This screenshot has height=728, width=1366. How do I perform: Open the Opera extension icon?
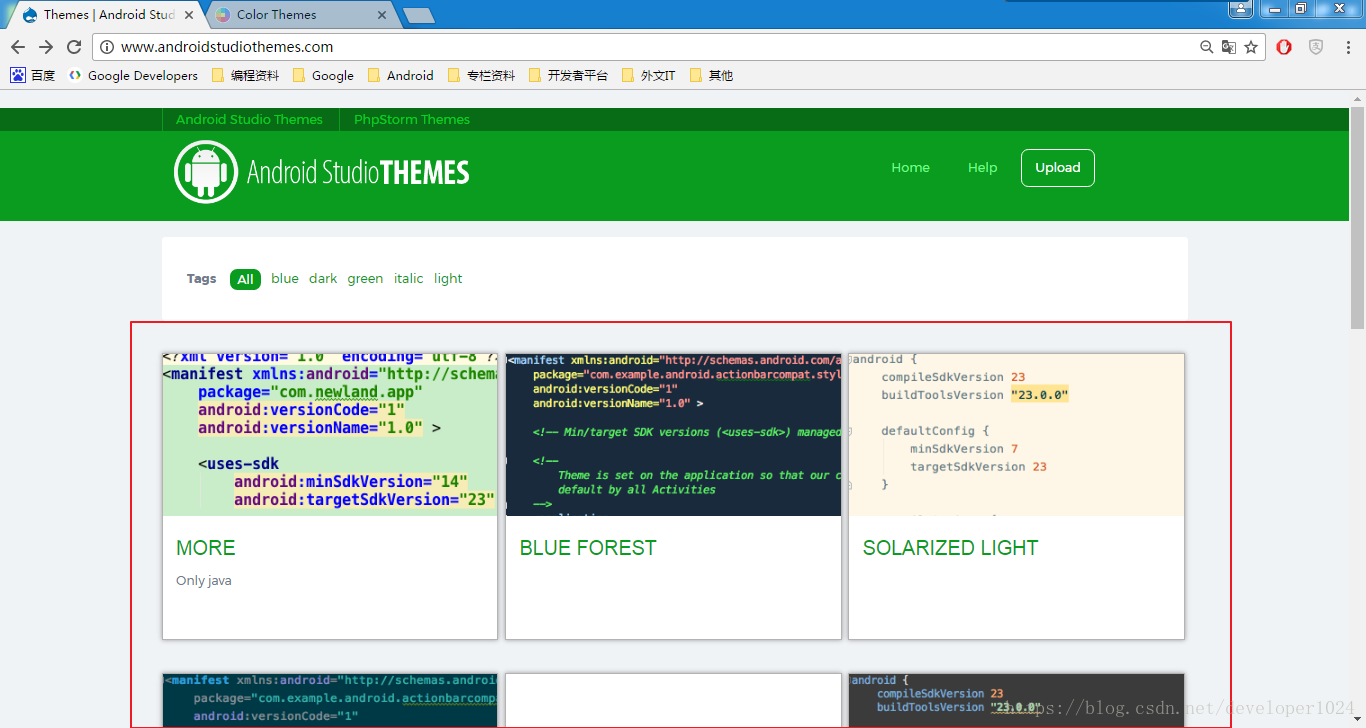[1284, 47]
